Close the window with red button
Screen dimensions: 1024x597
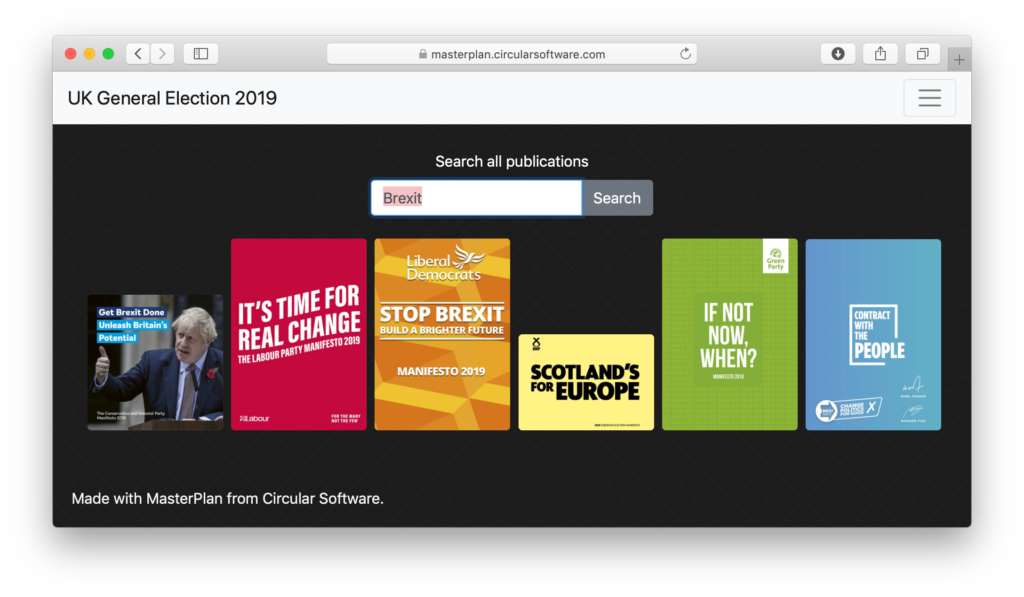click(x=71, y=54)
